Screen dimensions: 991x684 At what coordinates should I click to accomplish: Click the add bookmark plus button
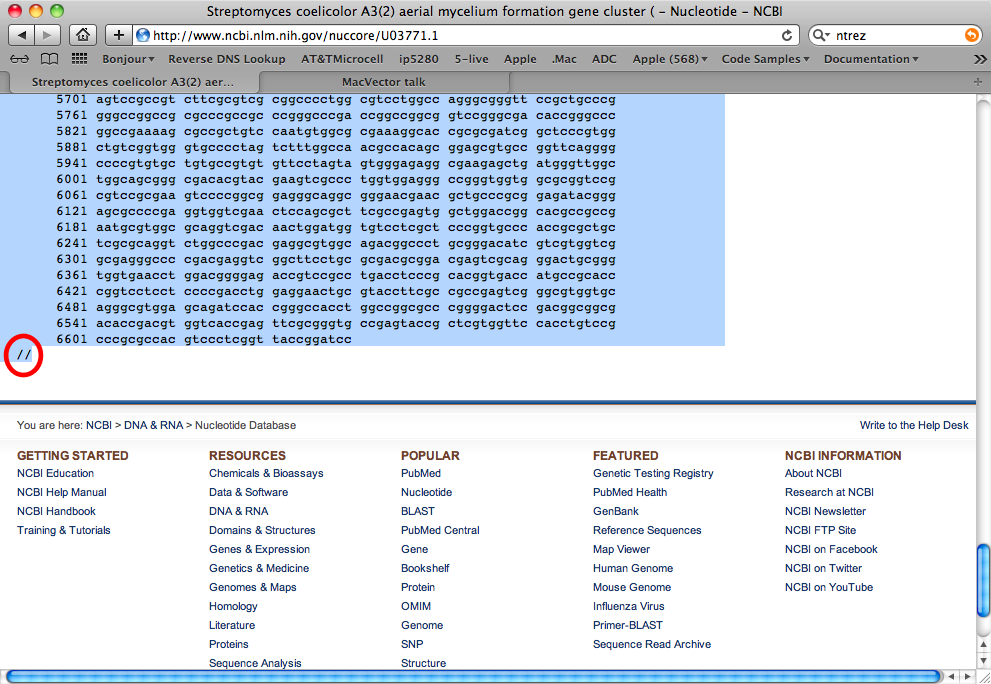pyautogui.click(x=118, y=35)
